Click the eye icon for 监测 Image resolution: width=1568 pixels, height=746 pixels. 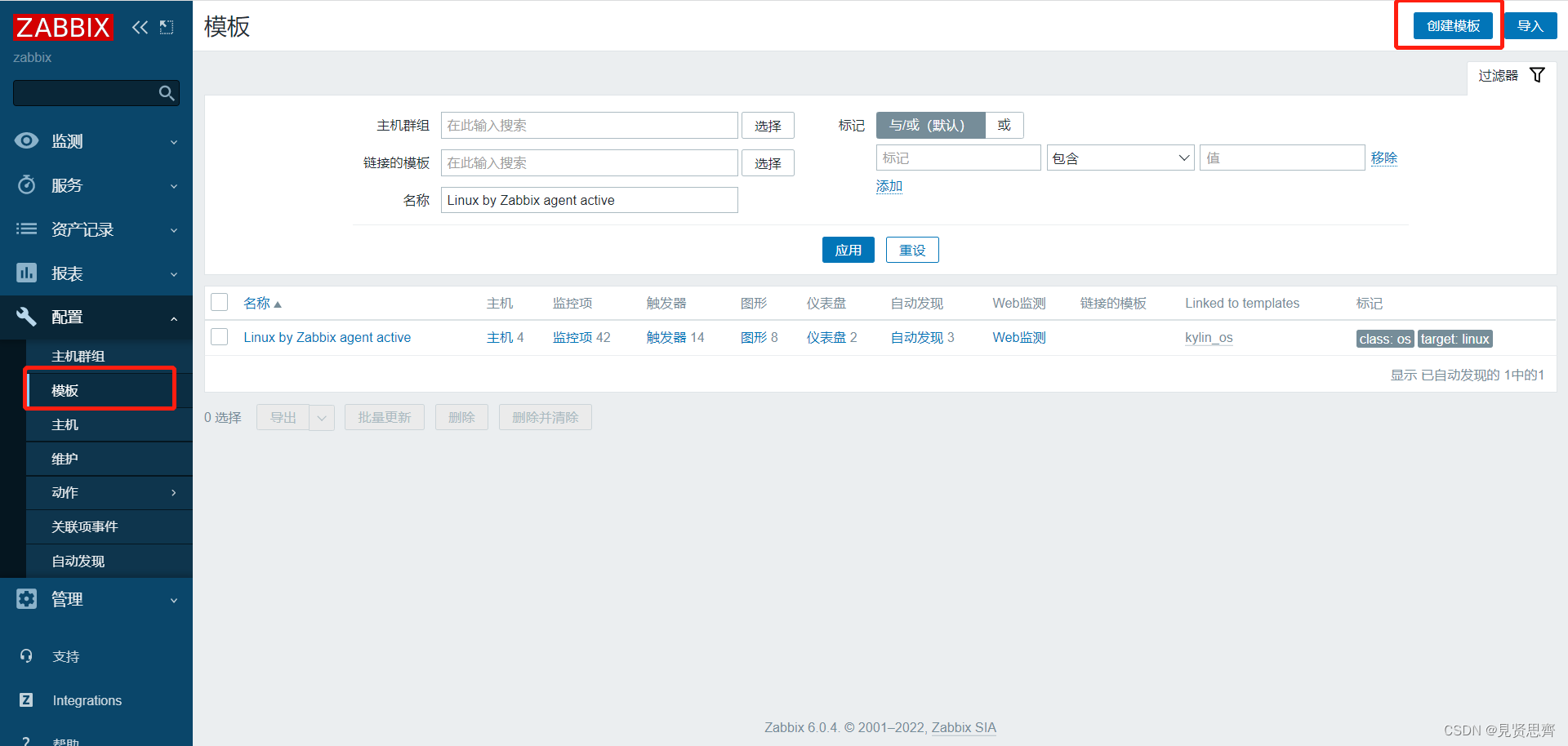tap(26, 140)
